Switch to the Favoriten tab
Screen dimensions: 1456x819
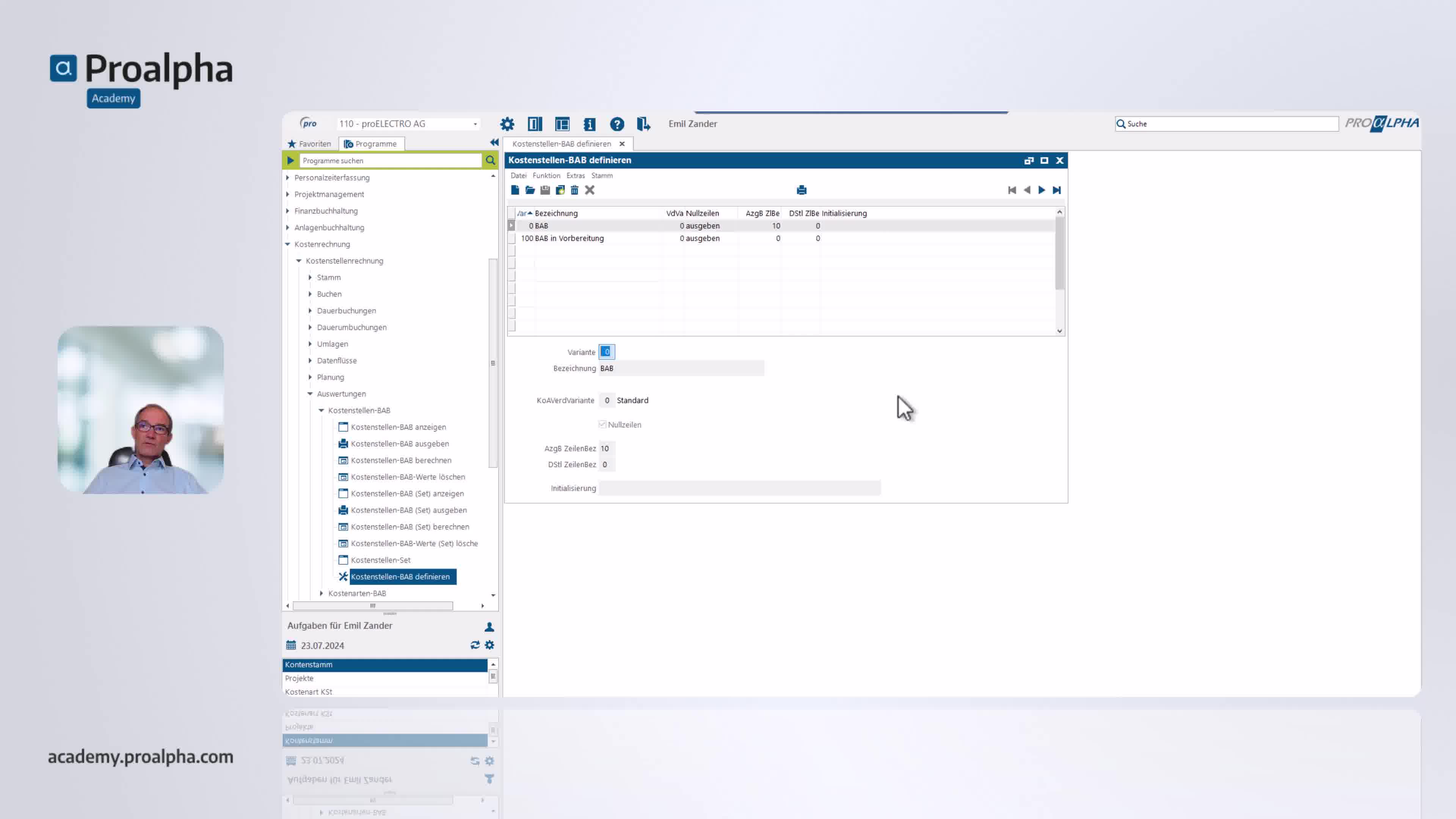click(309, 144)
